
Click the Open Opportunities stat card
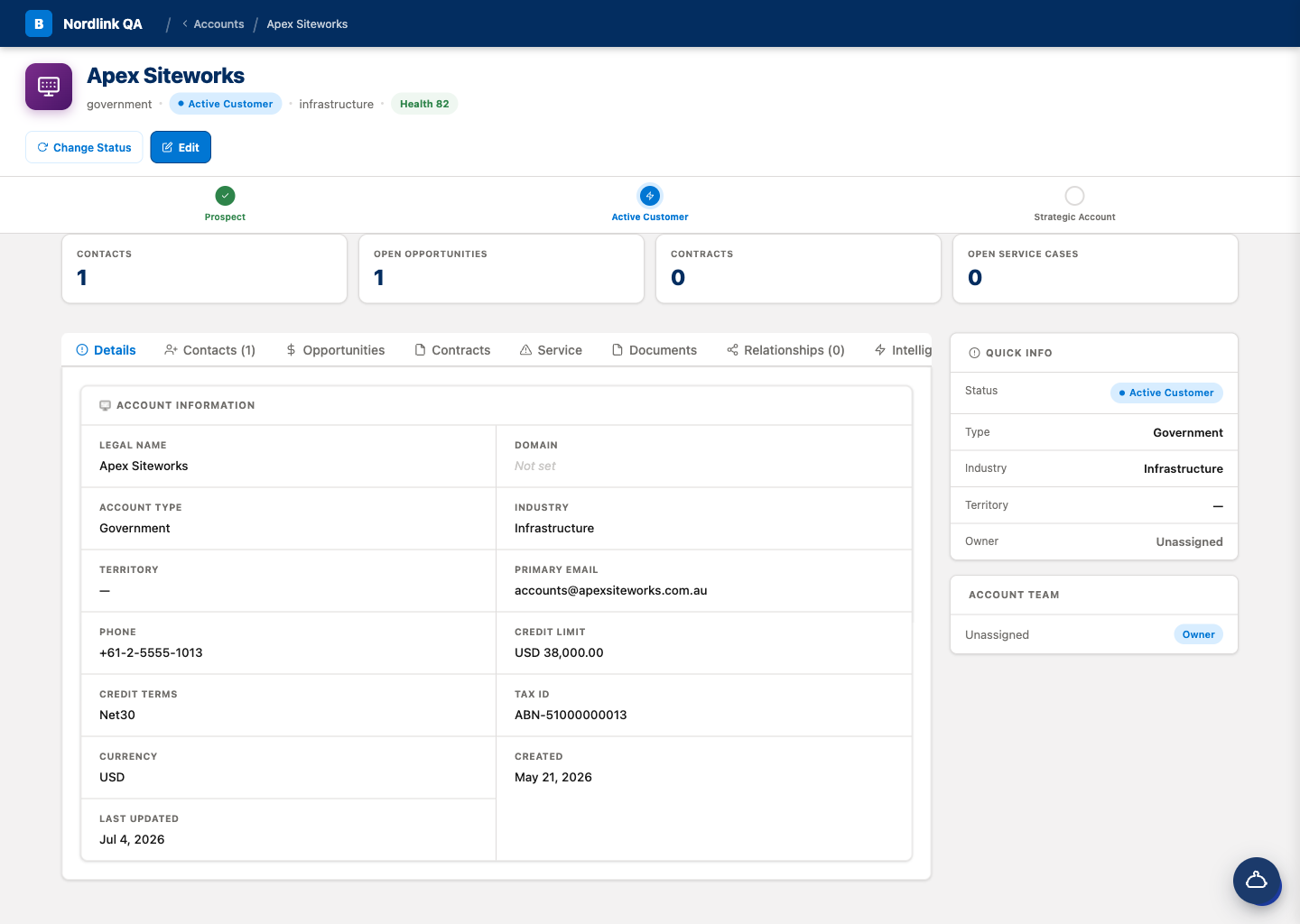(x=501, y=269)
